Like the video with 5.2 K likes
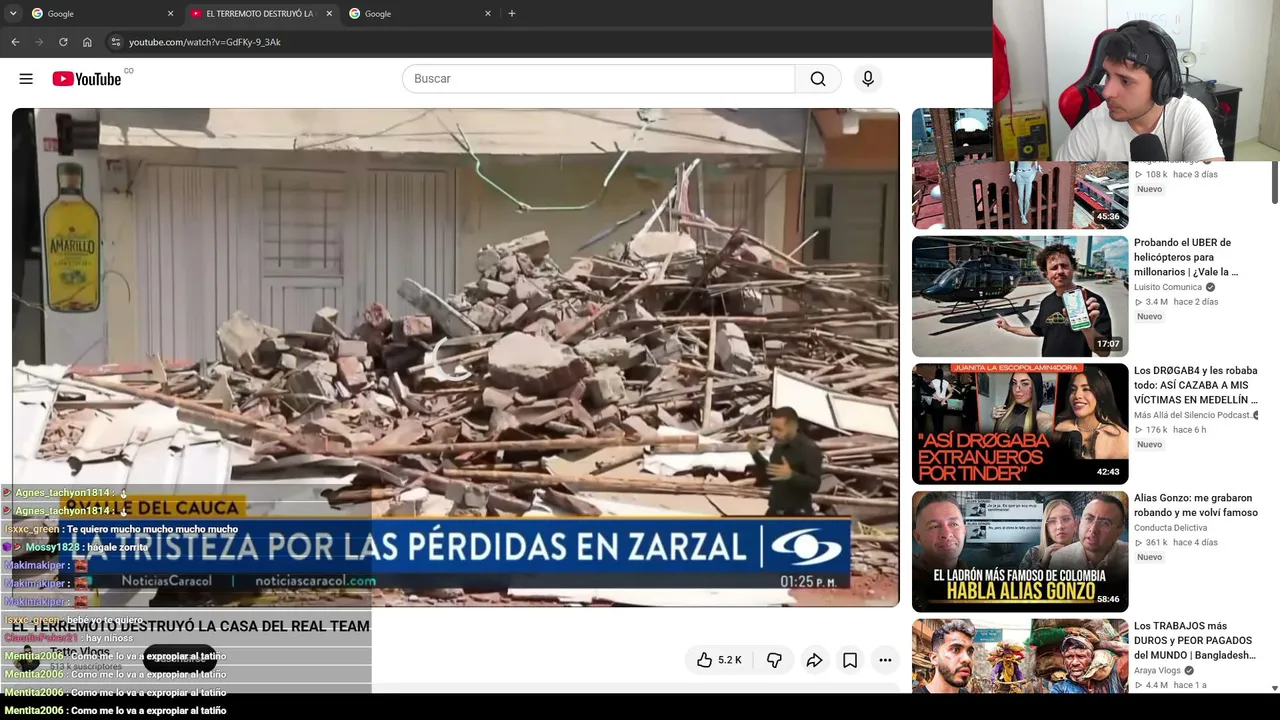The width and height of the screenshot is (1280, 720). click(x=720, y=660)
